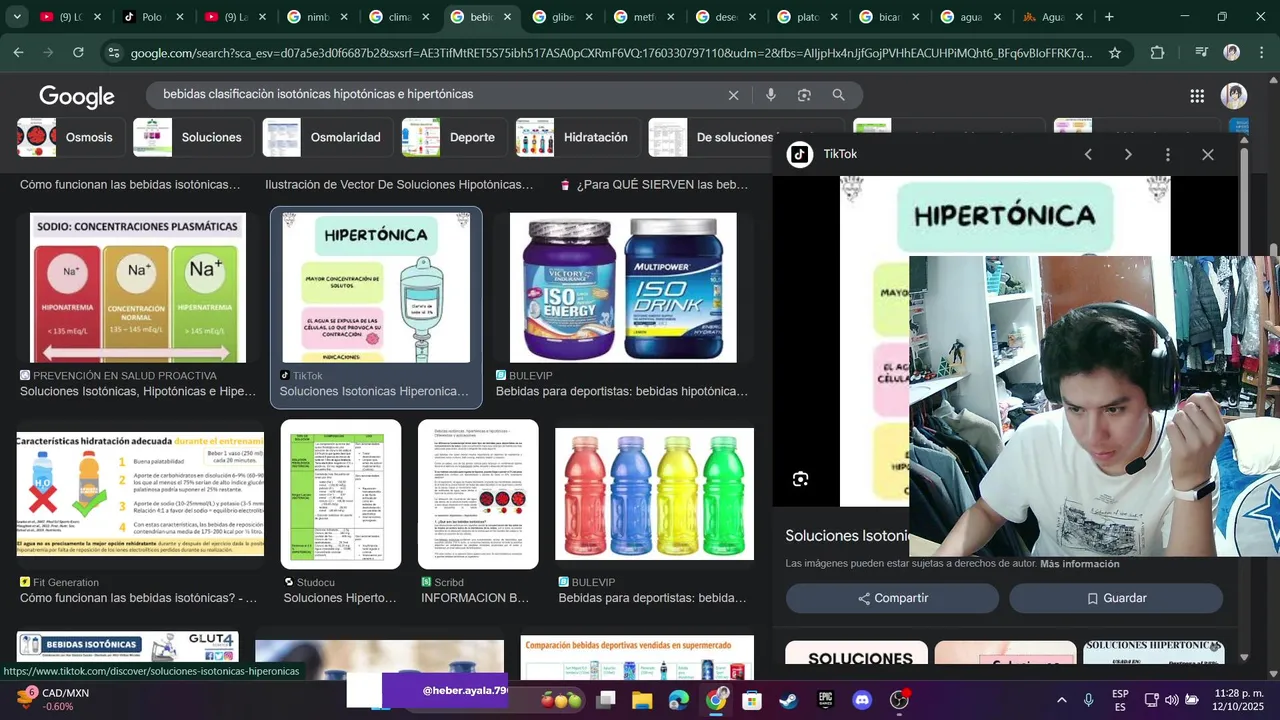Open the Chrome three-dot menu
Viewport: 1280px width, 720px height.
pos(1261,53)
